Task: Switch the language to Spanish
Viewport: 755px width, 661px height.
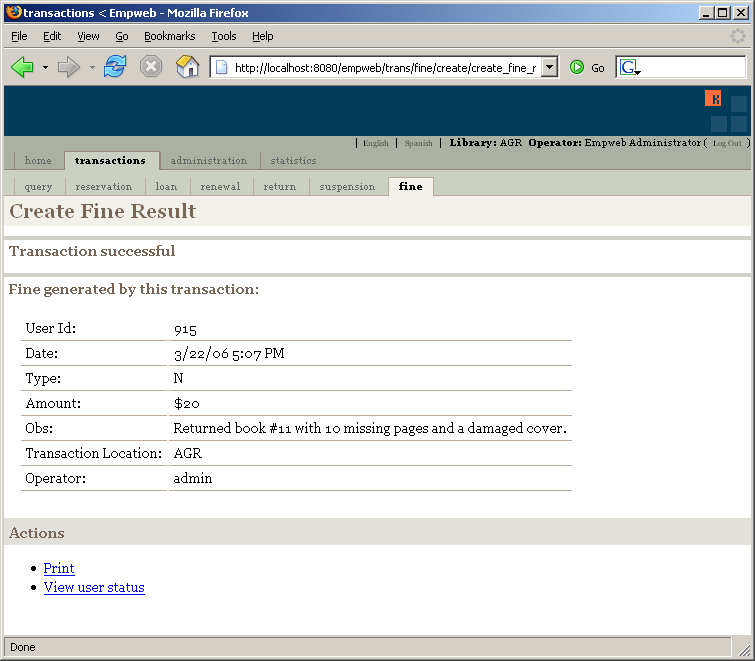Action: [418, 143]
